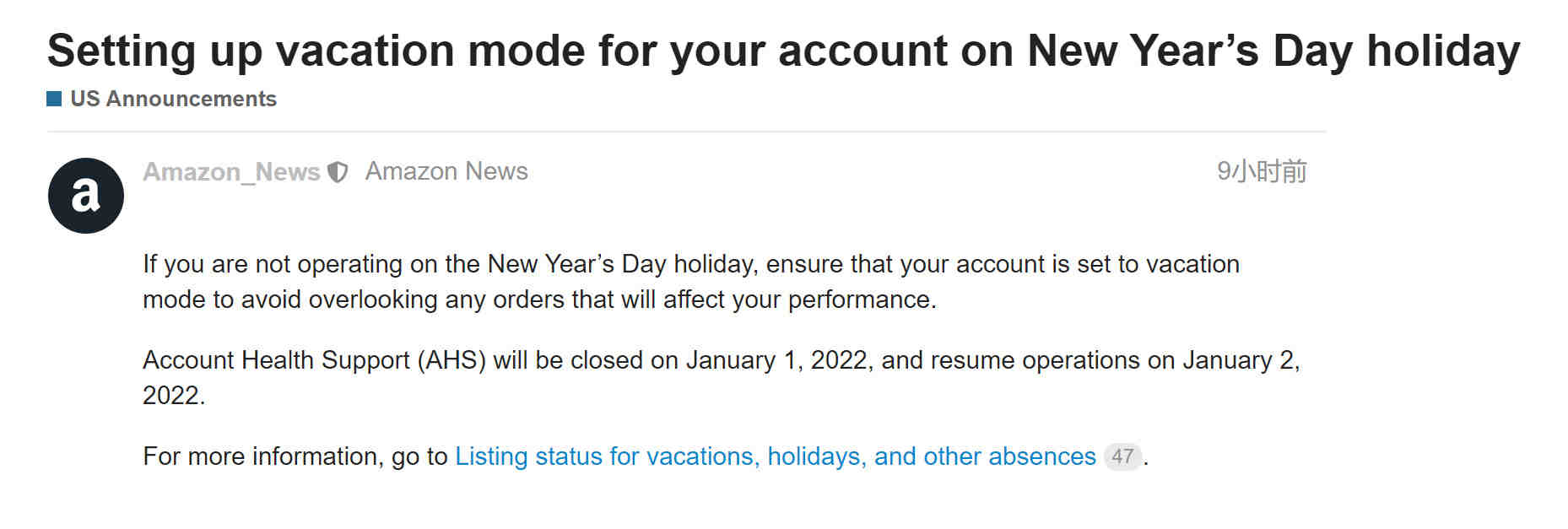Open the Amazon_News round avatar
1568x529 pixels.
click(86, 196)
